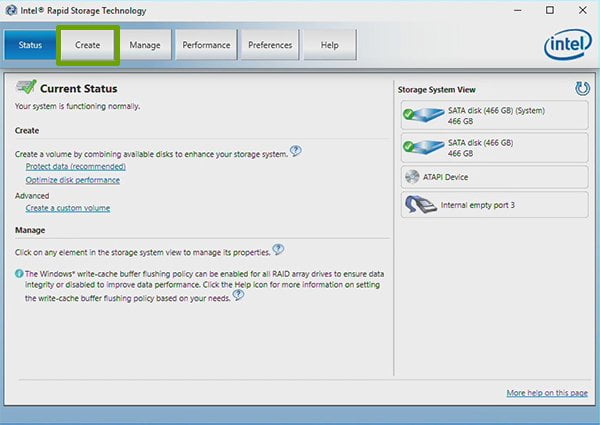Open the Create tab
This screenshot has height=425, width=600.
pos(88,45)
